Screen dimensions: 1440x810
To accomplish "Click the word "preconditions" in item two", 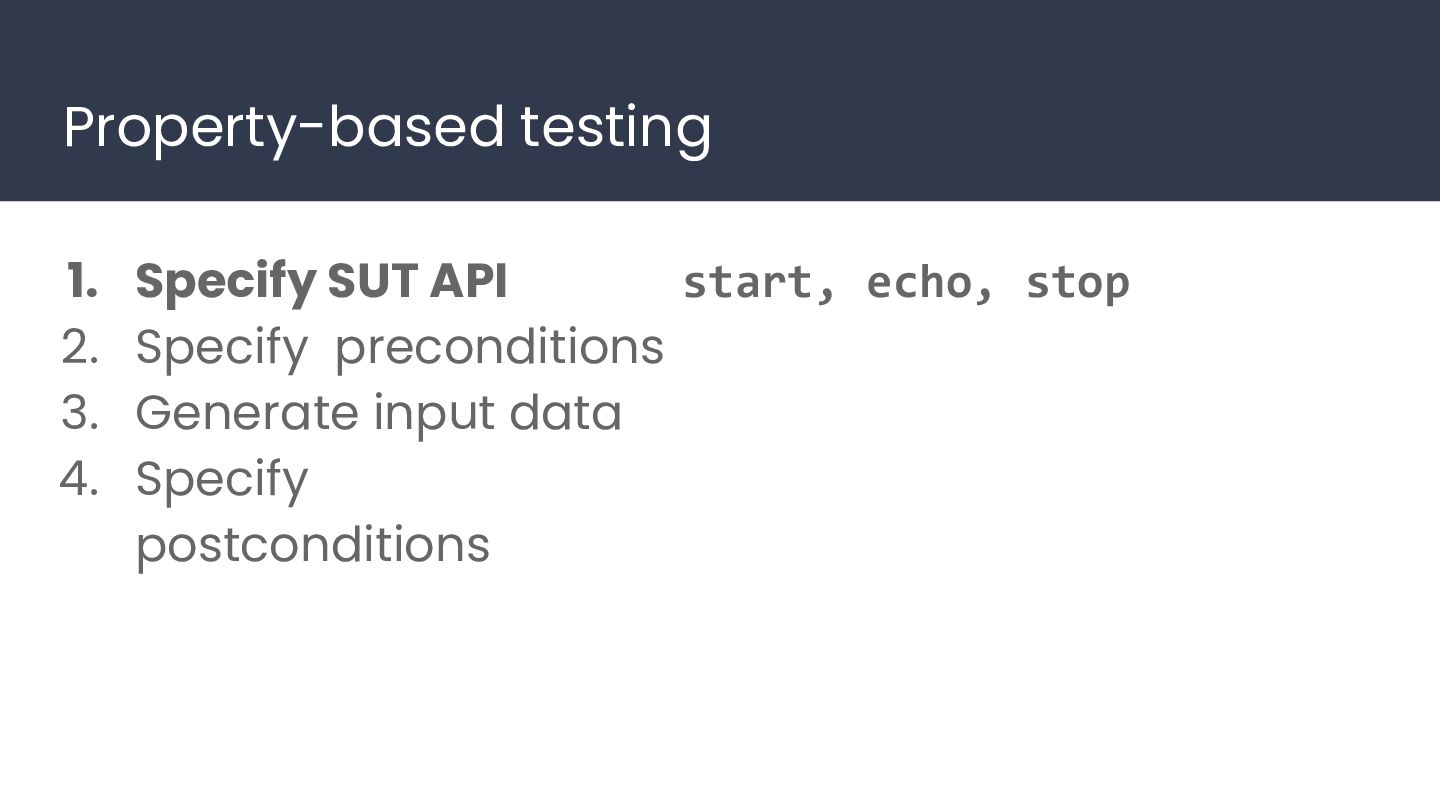I will click(499, 348).
